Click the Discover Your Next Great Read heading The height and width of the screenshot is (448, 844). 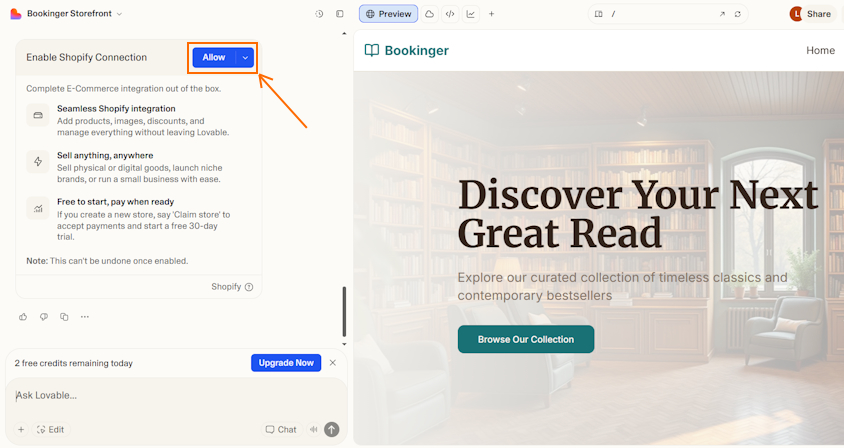tap(638, 214)
